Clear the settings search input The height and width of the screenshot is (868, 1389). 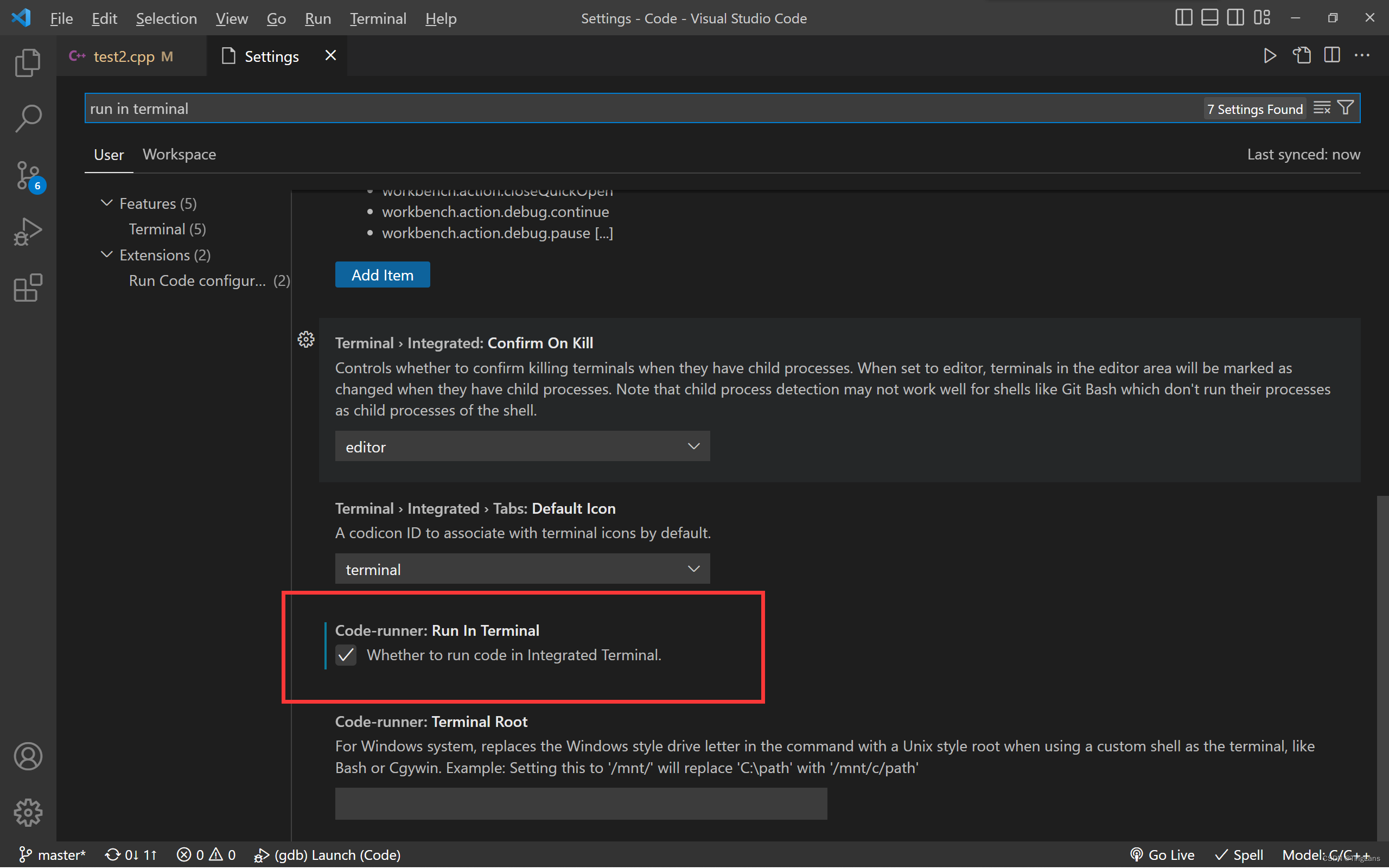click(x=1322, y=108)
